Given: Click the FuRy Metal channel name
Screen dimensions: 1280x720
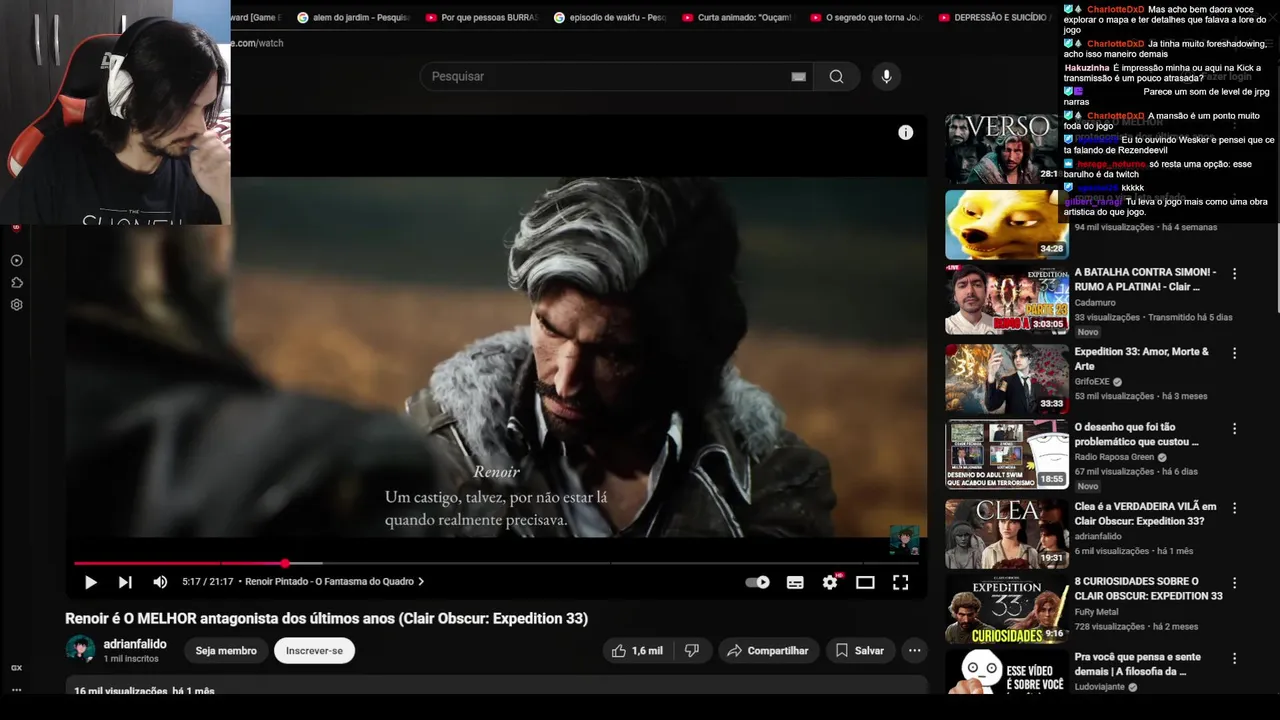Looking at the screenshot, I should pyautogui.click(x=1096, y=612).
